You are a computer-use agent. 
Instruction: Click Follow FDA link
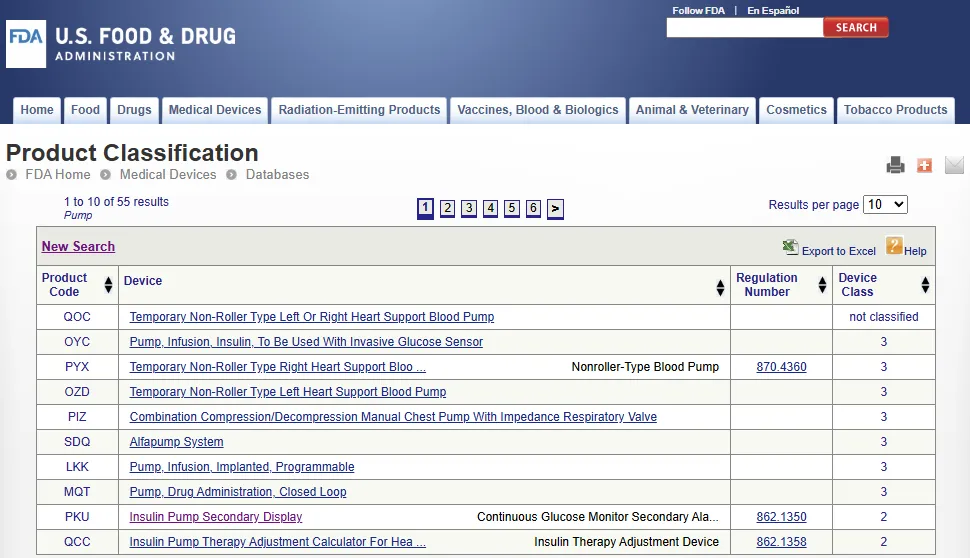click(x=698, y=11)
